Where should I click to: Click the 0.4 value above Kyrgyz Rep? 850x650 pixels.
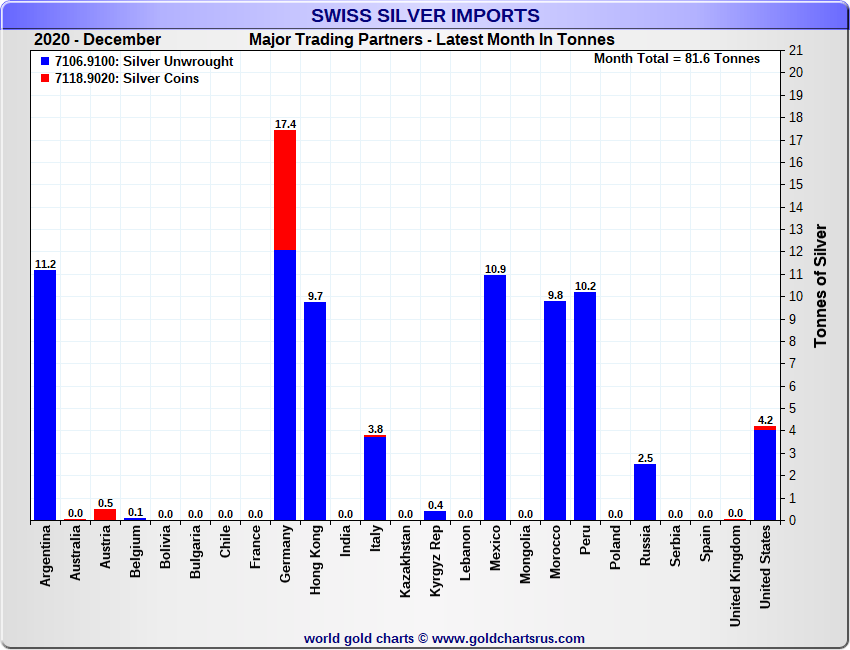tap(435, 505)
